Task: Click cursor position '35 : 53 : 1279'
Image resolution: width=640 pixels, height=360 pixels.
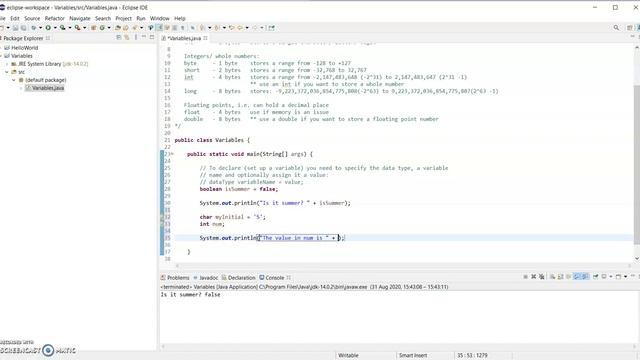Action: point(472,356)
